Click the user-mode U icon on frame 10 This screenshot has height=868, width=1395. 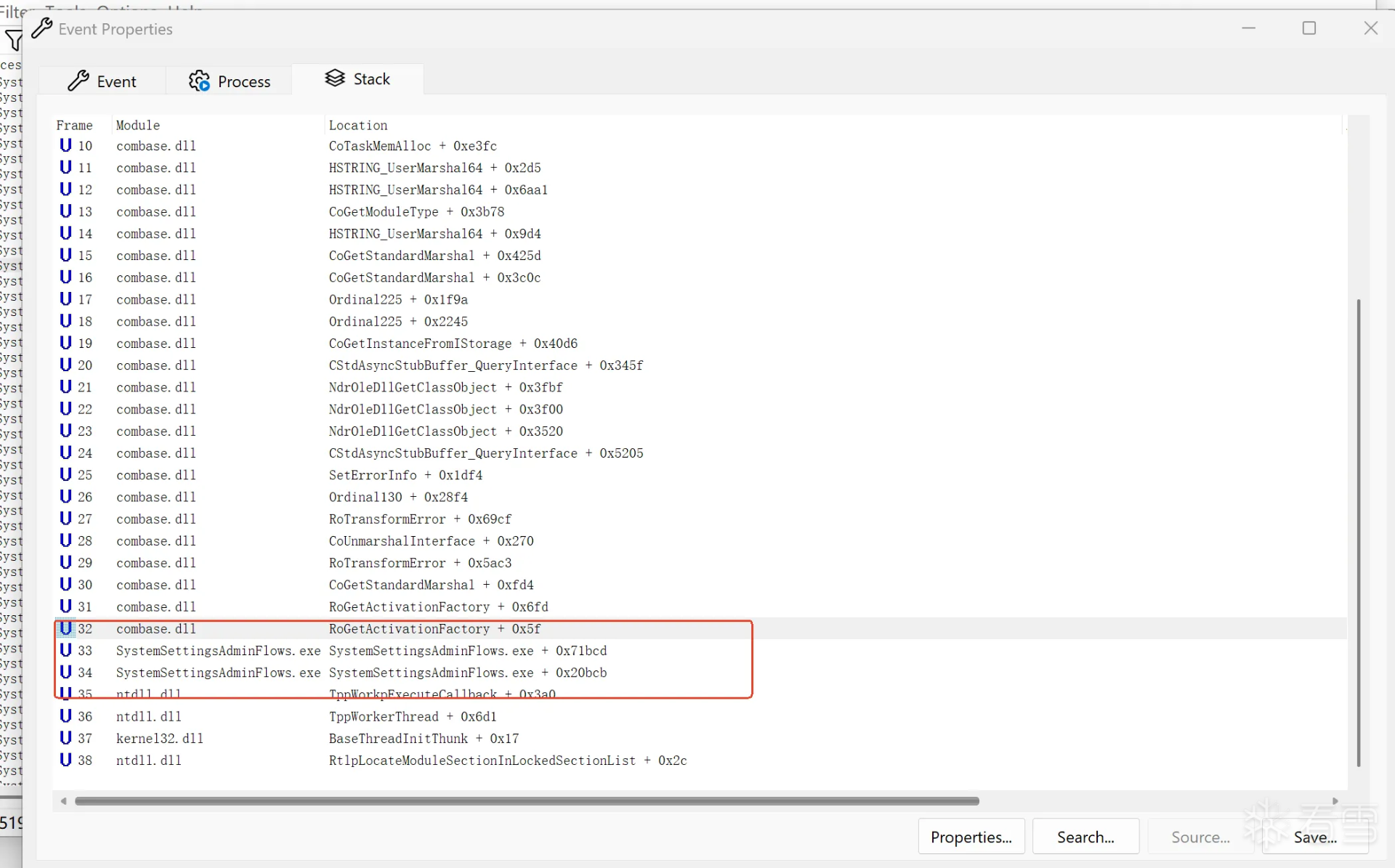(65, 145)
